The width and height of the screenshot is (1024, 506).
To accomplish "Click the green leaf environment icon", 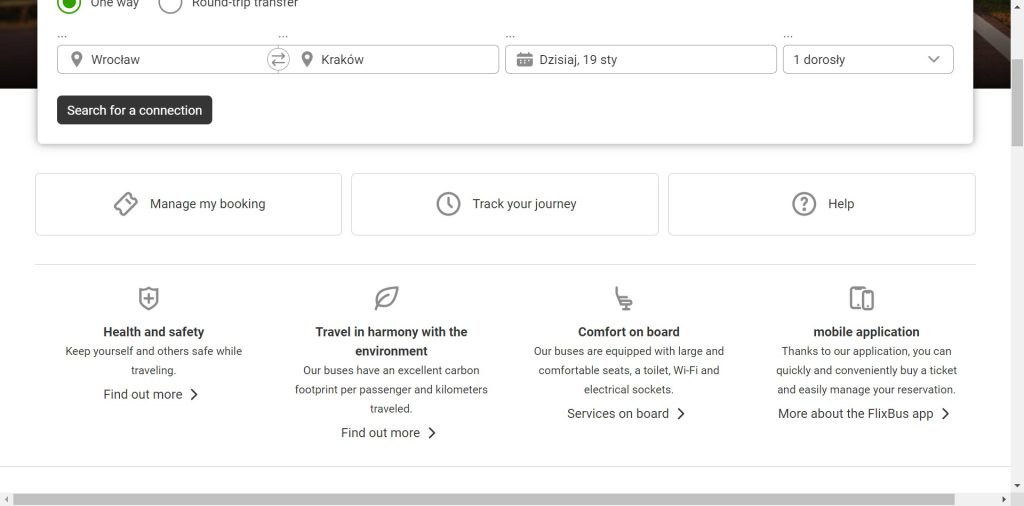I will click(x=386, y=298).
